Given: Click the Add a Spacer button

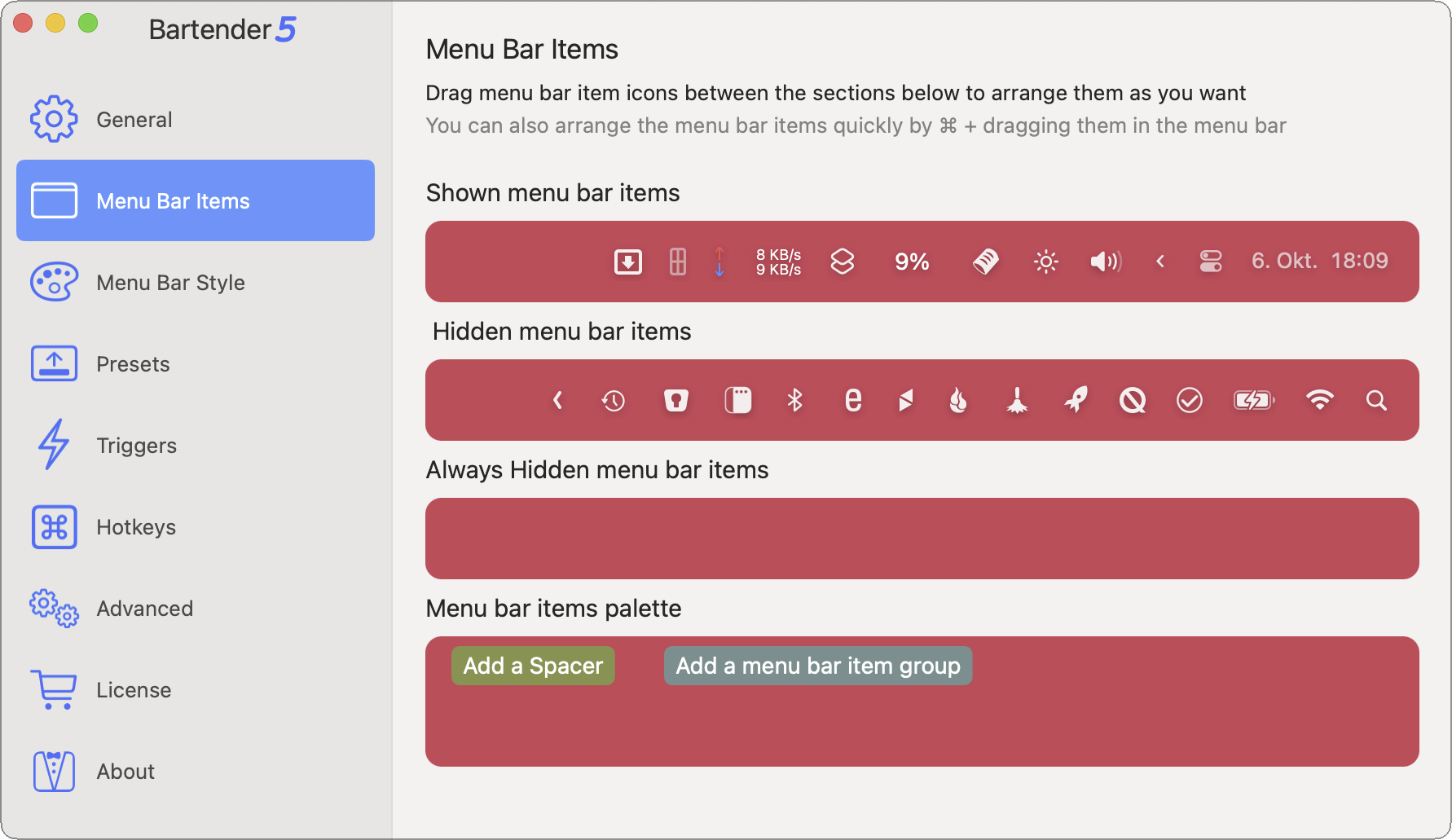Looking at the screenshot, I should click(x=533, y=666).
